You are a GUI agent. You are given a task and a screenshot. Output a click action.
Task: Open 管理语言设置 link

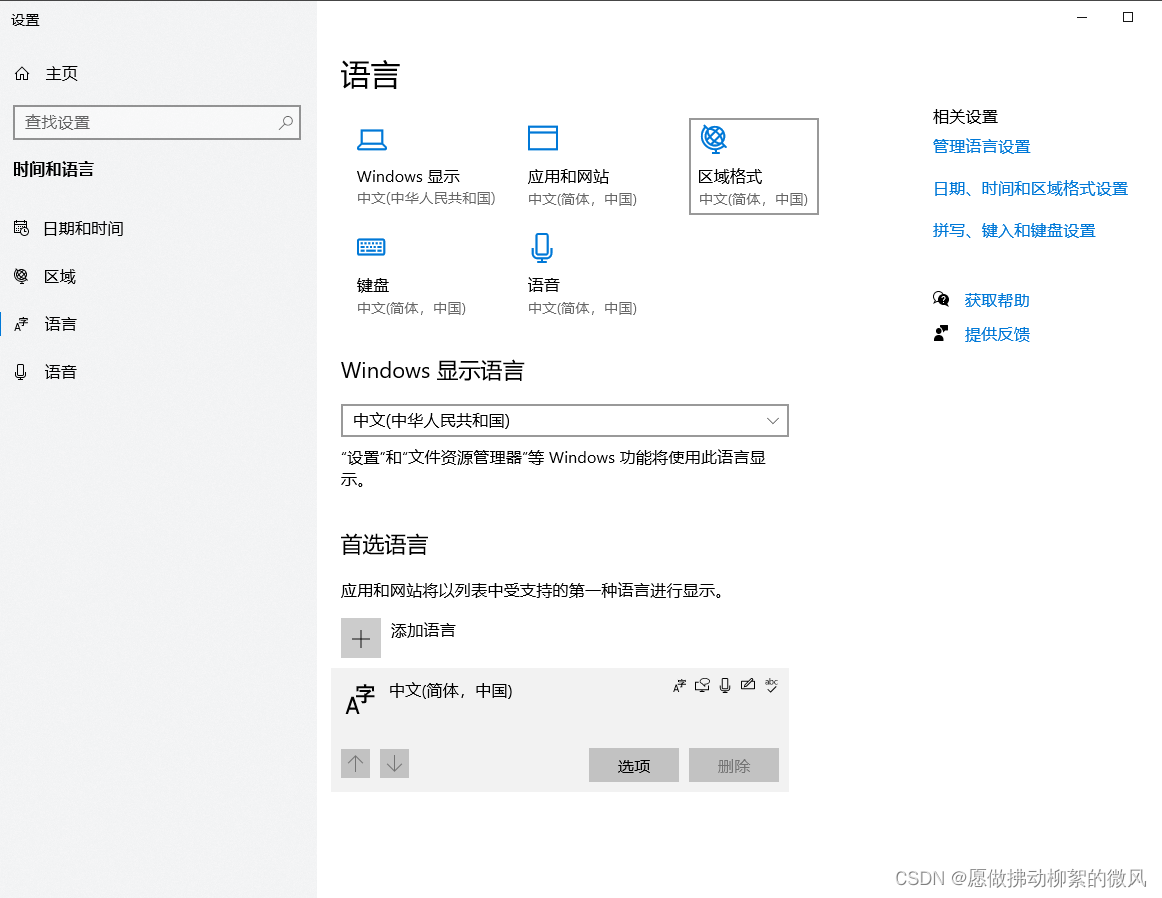pyautogui.click(x=981, y=147)
